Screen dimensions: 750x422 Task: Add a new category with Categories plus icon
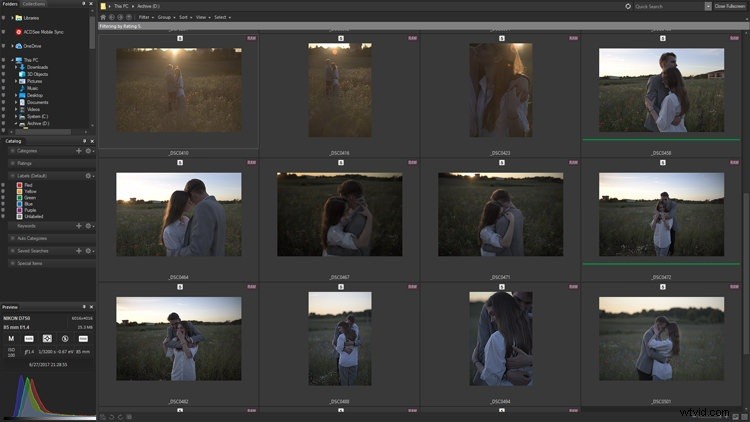click(x=79, y=151)
